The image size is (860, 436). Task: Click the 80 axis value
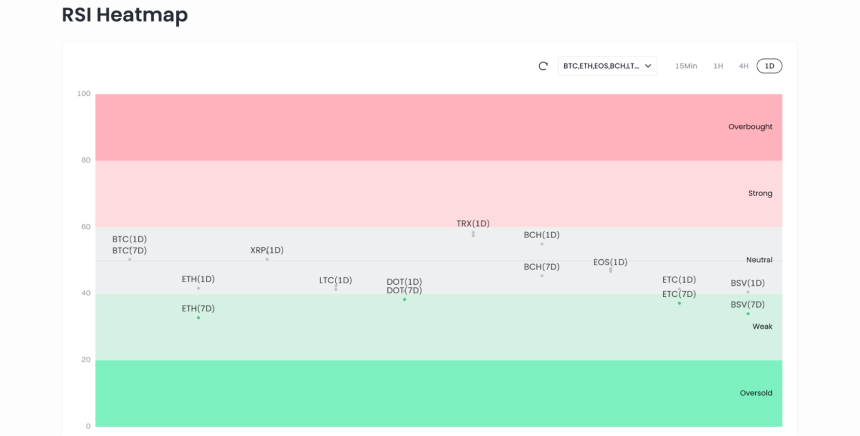(x=86, y=160)
